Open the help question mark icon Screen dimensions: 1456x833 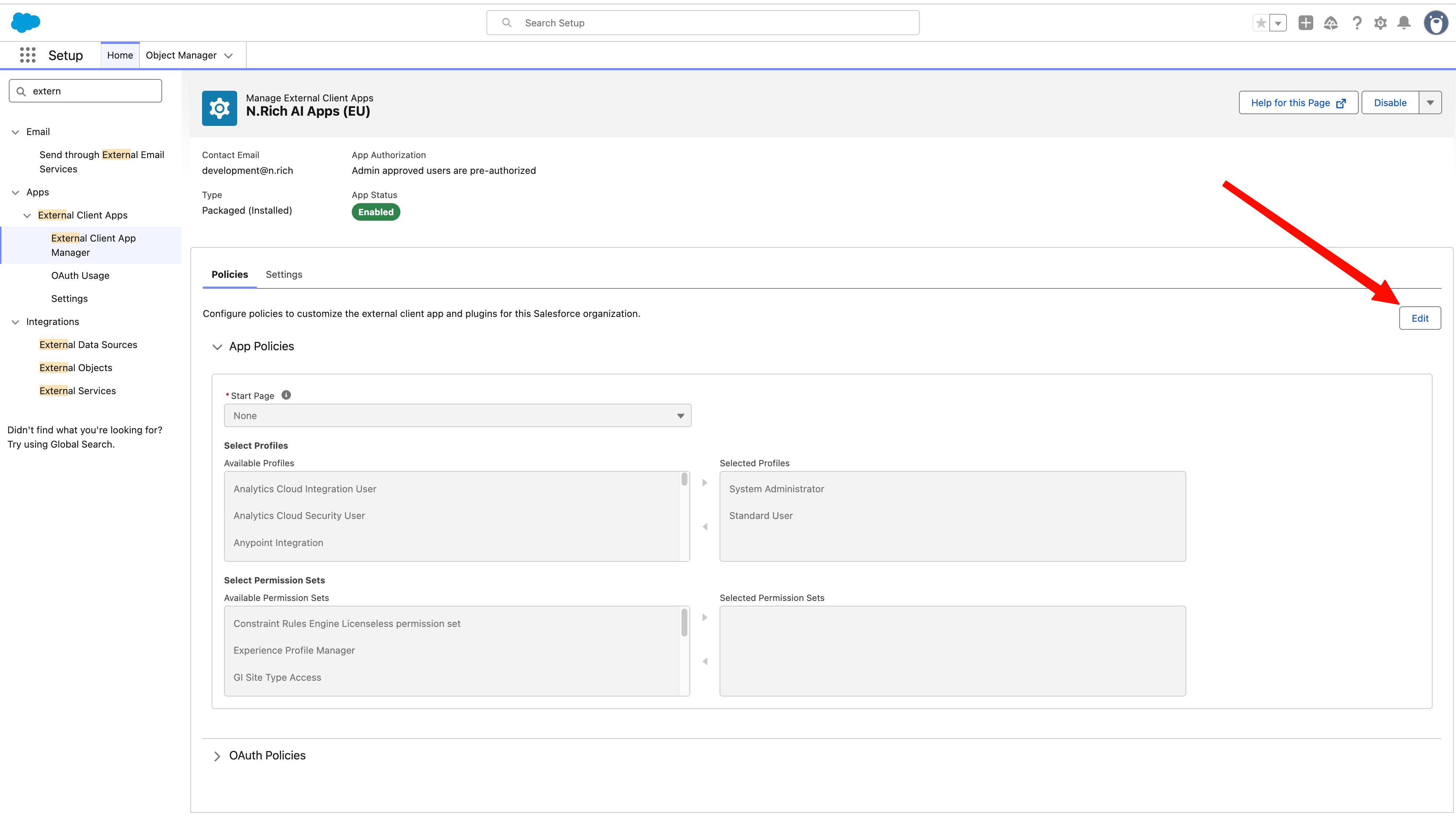point(1356,23)
